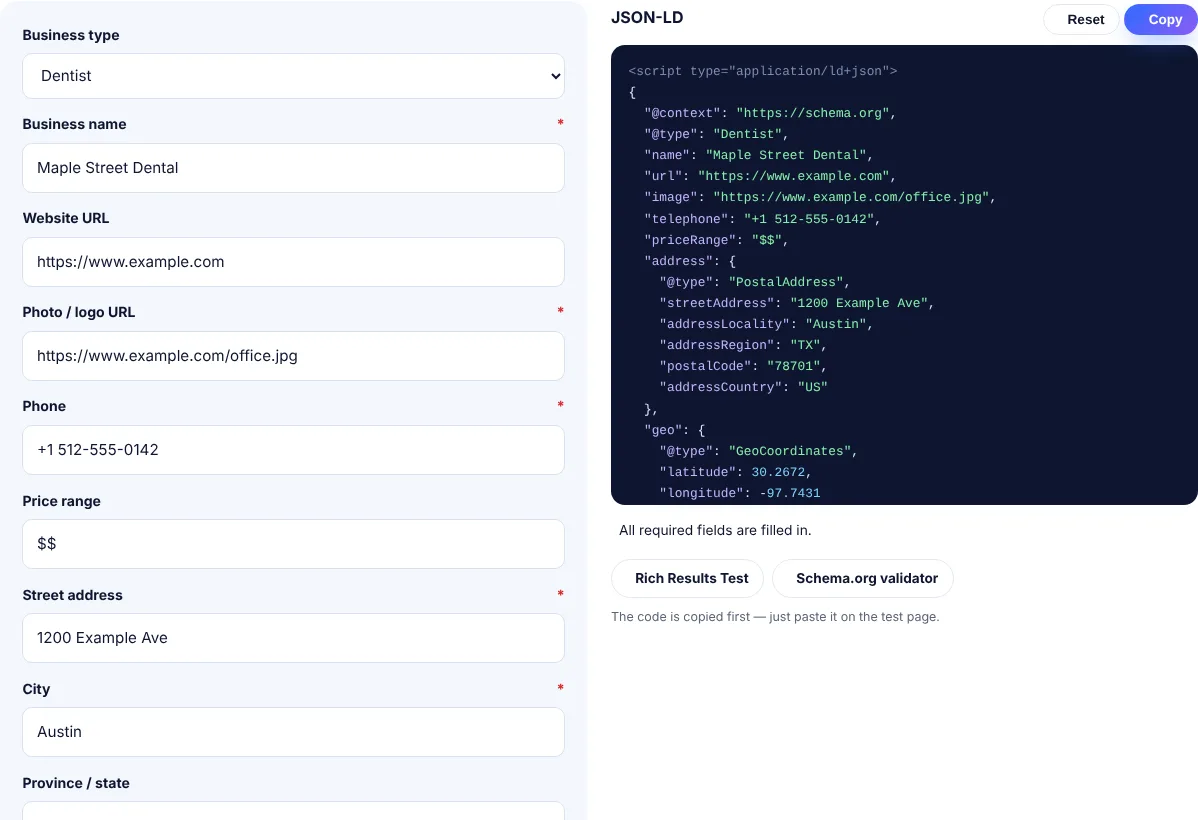Click the Business type label
Screen dimensions: 1198x820
point(71,35)
